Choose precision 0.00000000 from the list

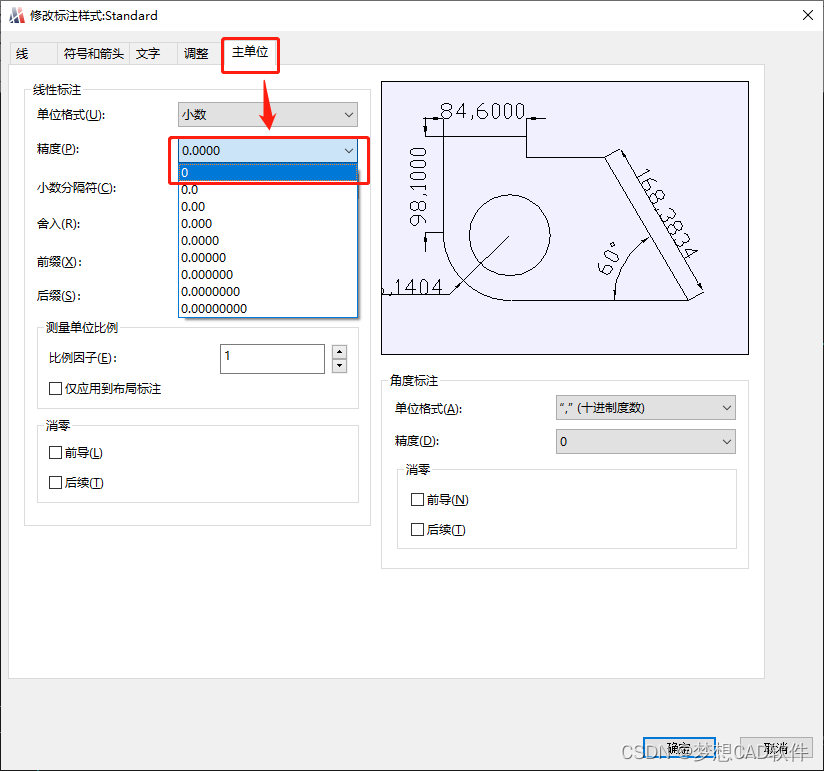point(267,309)
